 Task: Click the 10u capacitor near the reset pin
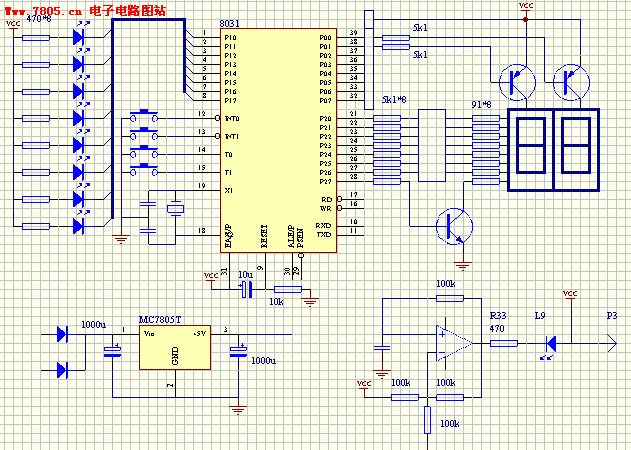[x=247, y=290]
